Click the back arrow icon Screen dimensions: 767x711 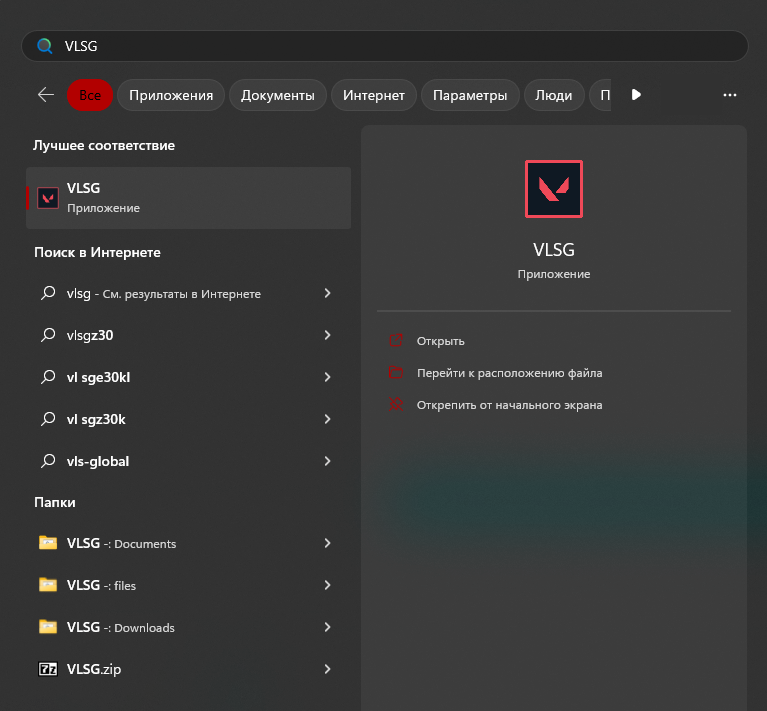46,95
